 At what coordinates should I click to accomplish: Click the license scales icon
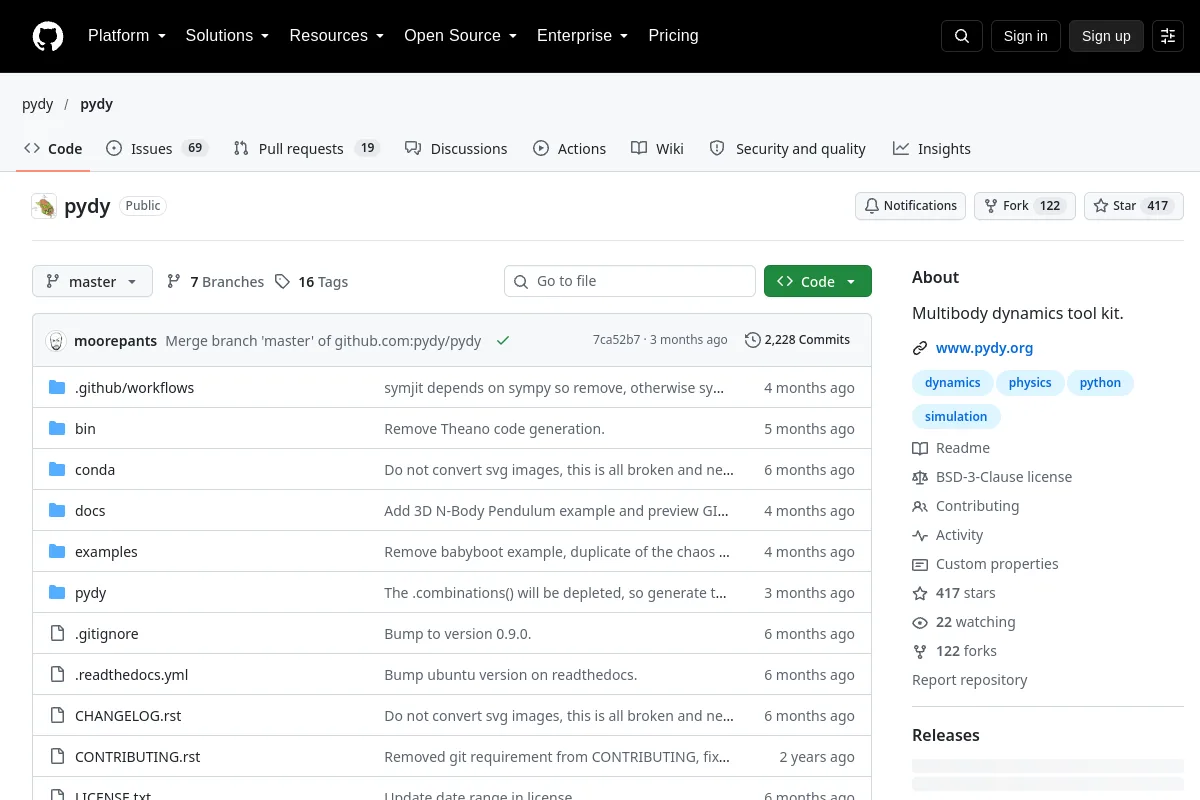click(920, 478)
